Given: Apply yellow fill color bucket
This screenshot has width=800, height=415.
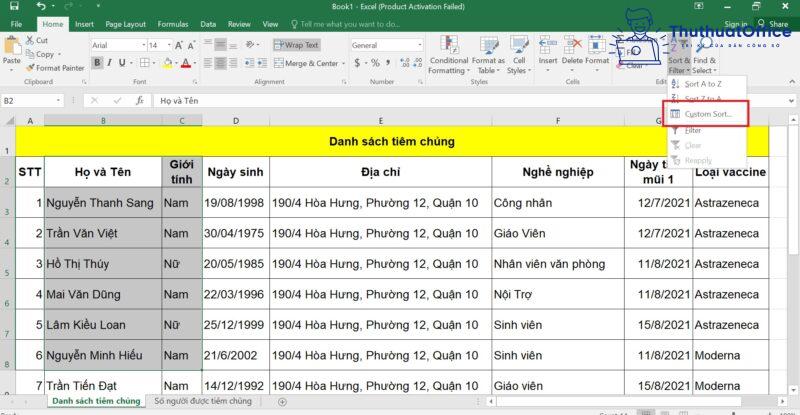Looking at the screenshot, I should (167, 63).
